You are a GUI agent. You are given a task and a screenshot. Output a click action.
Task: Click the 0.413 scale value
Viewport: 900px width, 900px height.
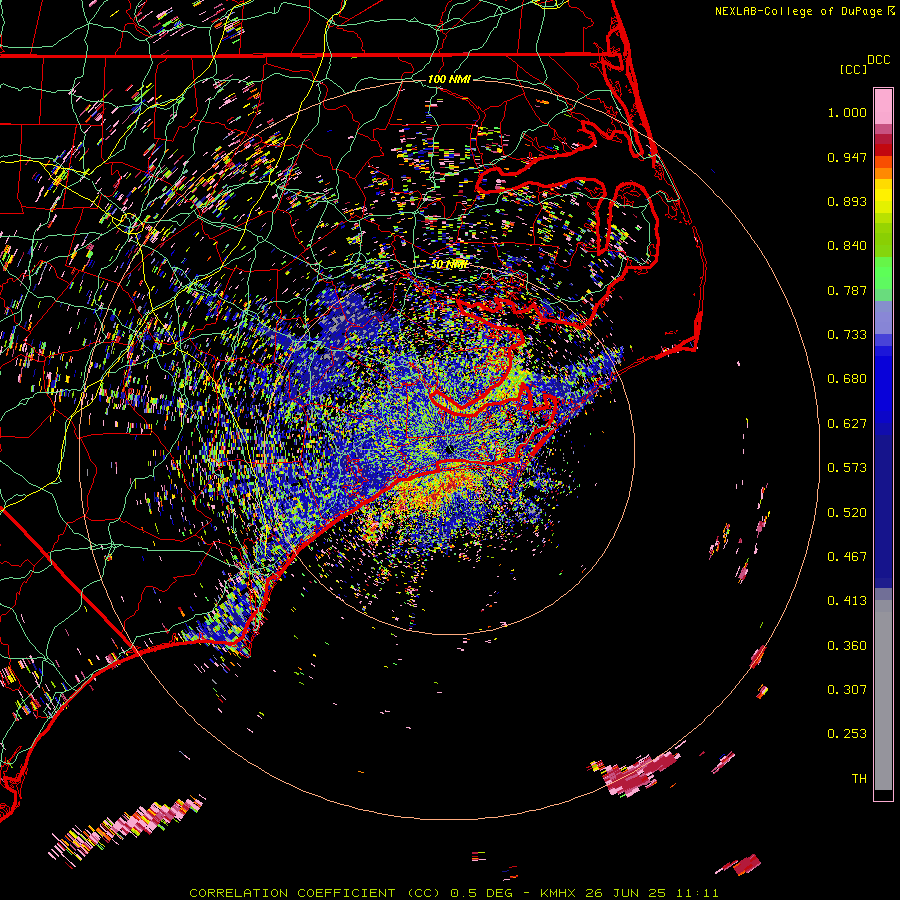click(847, 601)
